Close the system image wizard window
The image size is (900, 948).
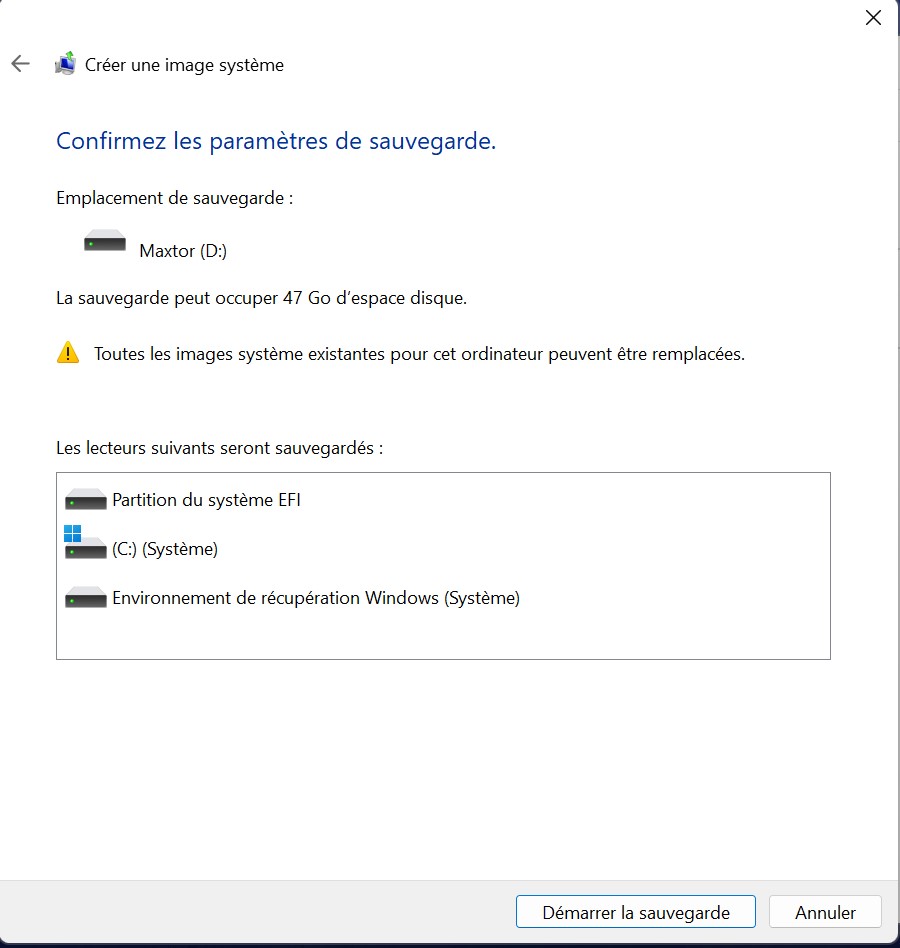pos(873,18)
